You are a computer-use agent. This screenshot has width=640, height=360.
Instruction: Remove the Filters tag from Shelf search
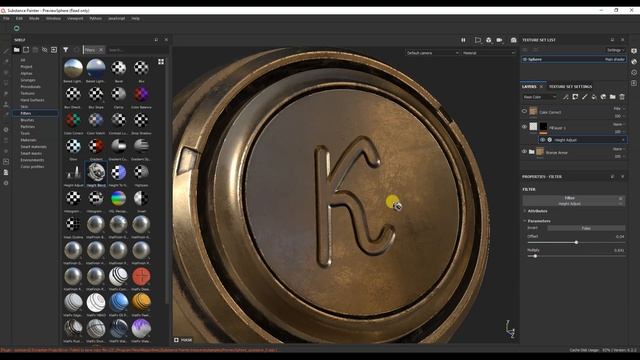coord(101,50)
